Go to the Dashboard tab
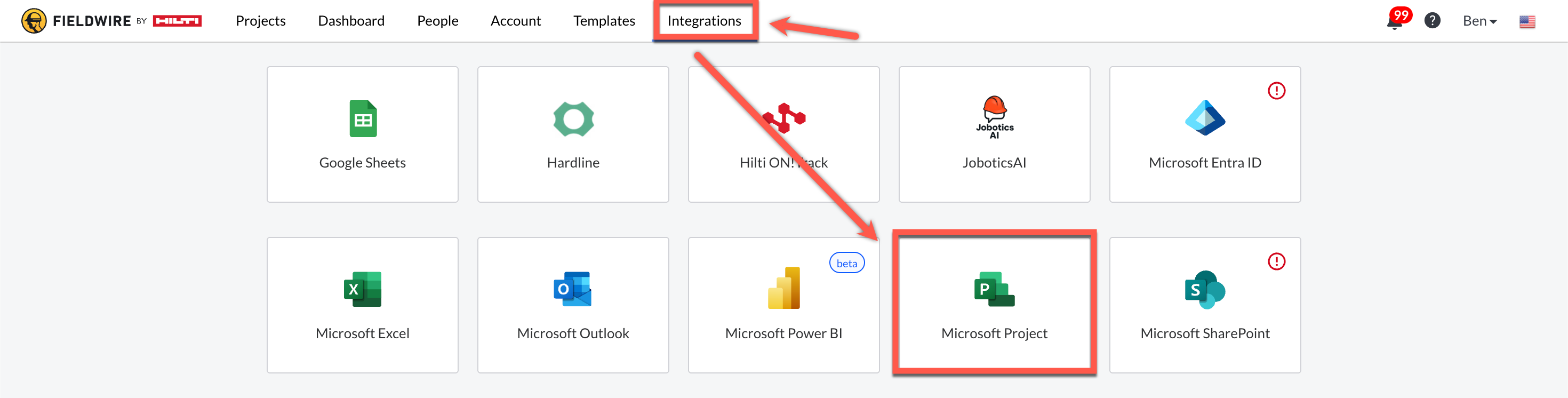The height and width of the screenshot is (398, 1568). pyautogui.click(x=351, y=21)
